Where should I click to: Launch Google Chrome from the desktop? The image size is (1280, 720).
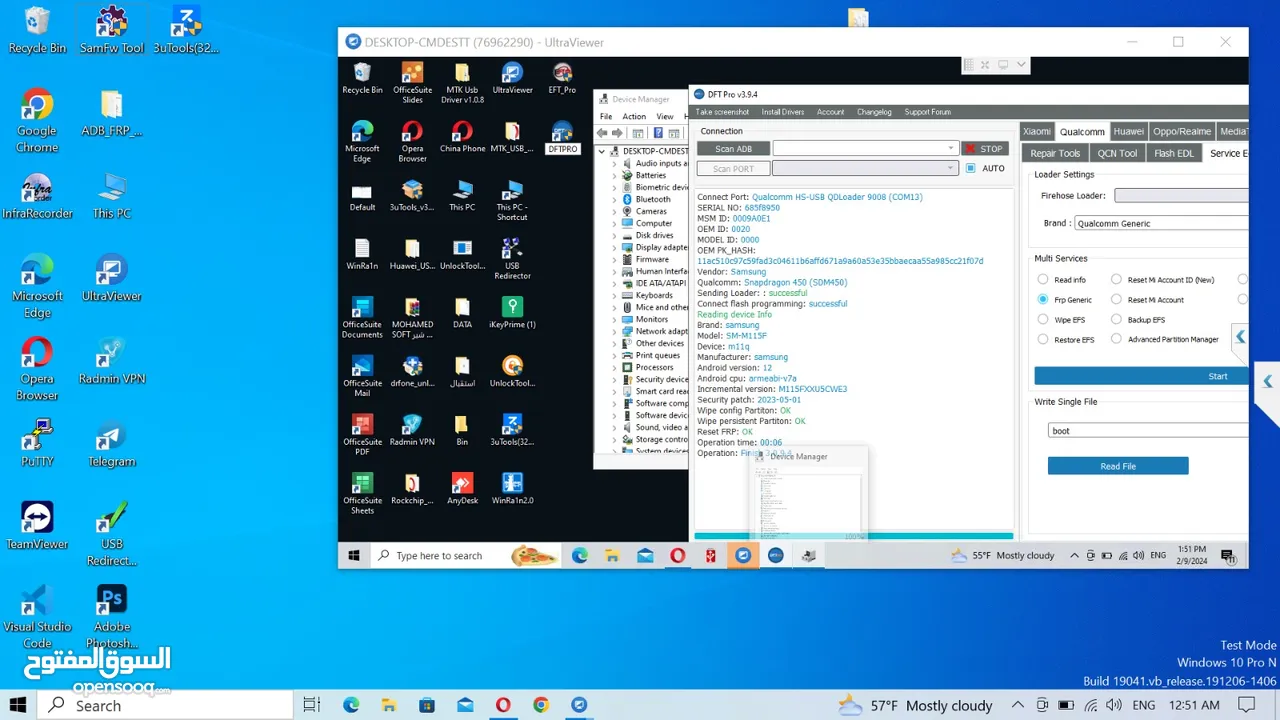tap(37, 121)
